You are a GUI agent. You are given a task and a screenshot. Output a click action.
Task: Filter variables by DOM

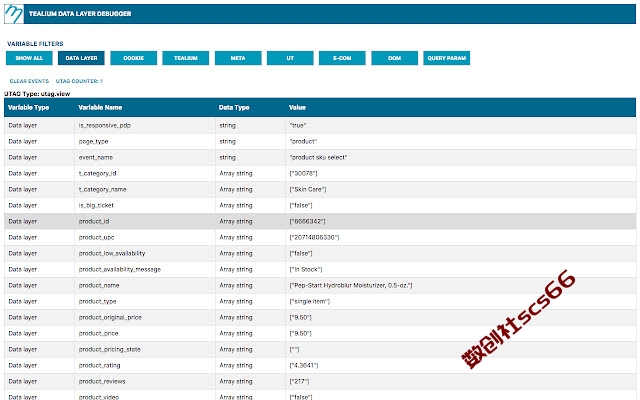pyautogui.click(x=394, y=58)
